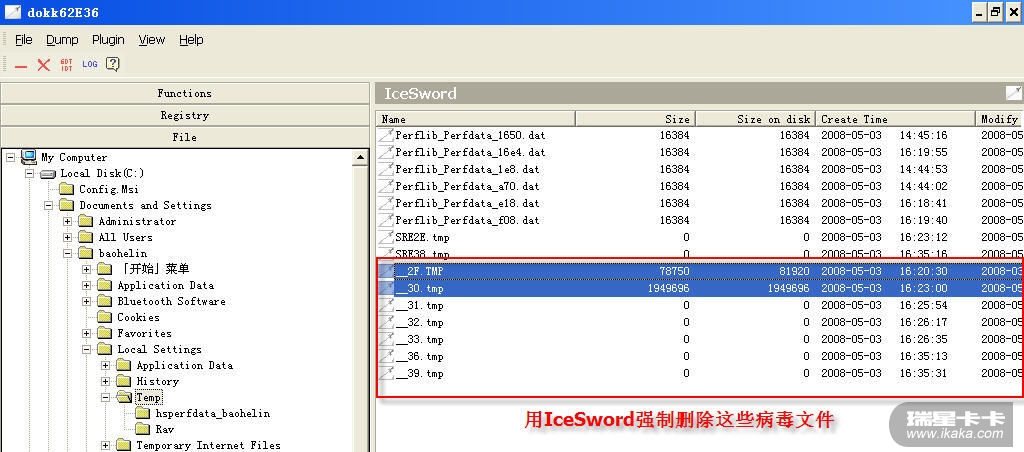Expand the Temporary Internet Files node

click(x=105, y=445)
